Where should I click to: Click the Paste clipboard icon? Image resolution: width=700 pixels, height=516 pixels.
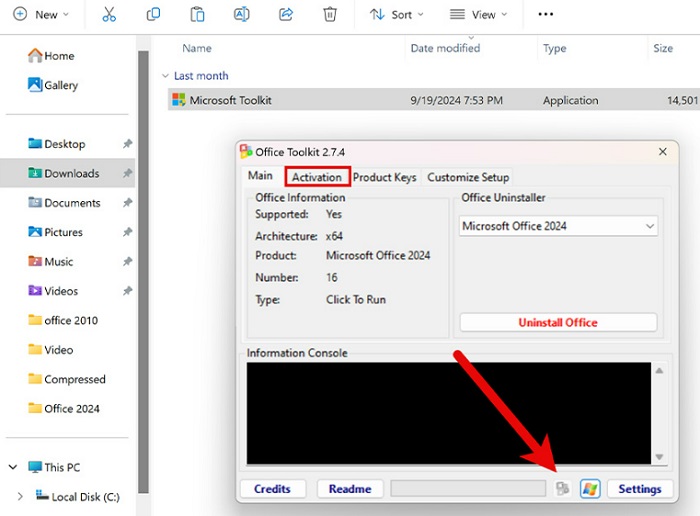pyautogui.click(x=197, y=14)
